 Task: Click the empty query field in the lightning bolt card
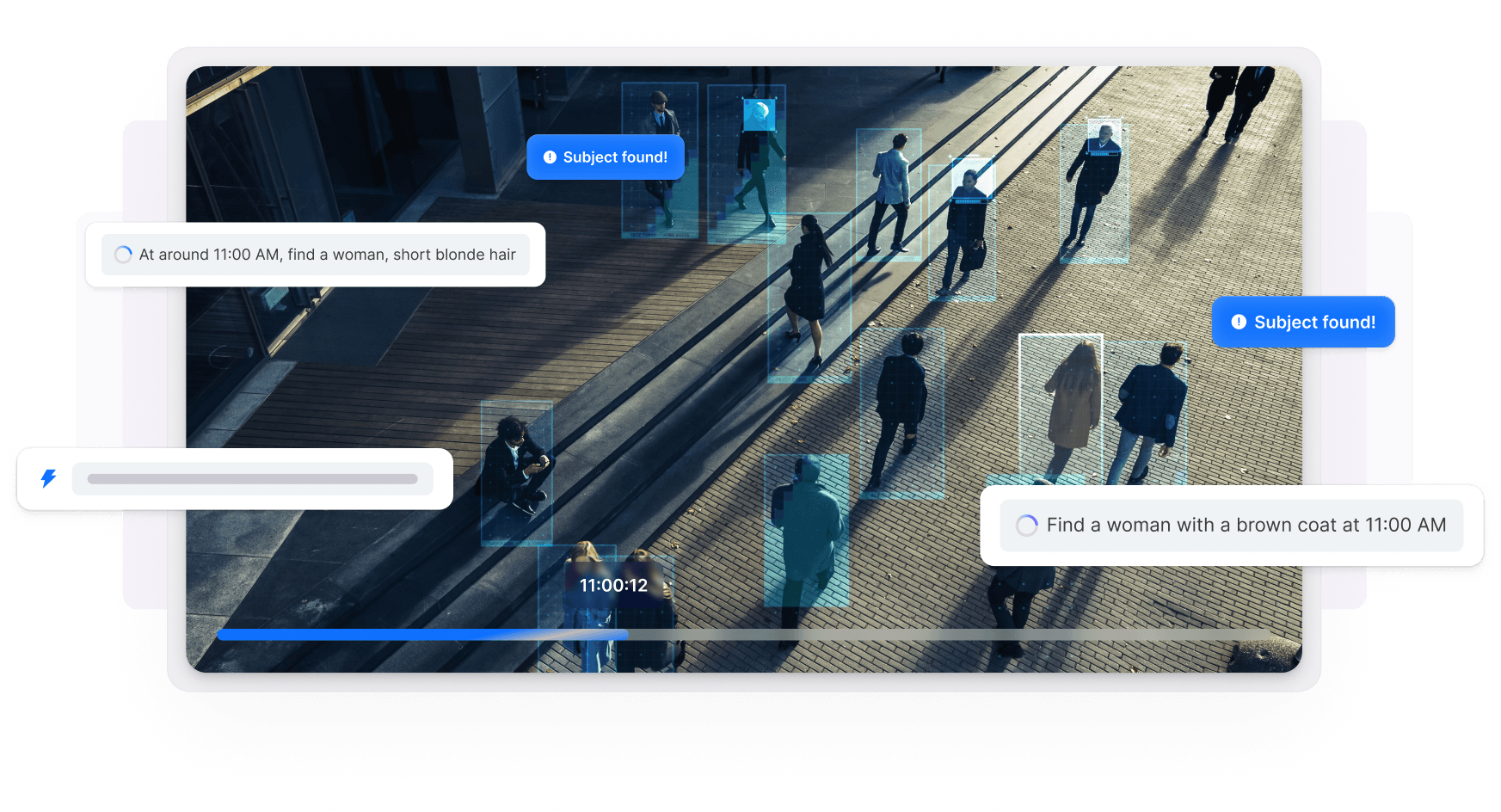tap(253, 479)
